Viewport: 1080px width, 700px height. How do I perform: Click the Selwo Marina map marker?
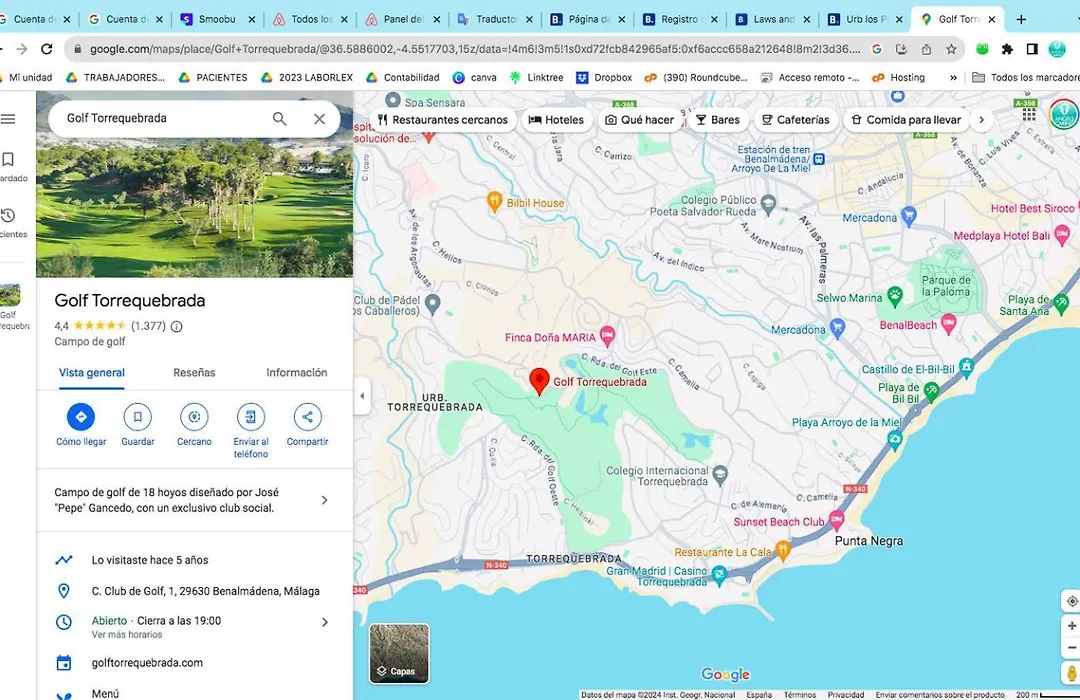coord(895,297)
